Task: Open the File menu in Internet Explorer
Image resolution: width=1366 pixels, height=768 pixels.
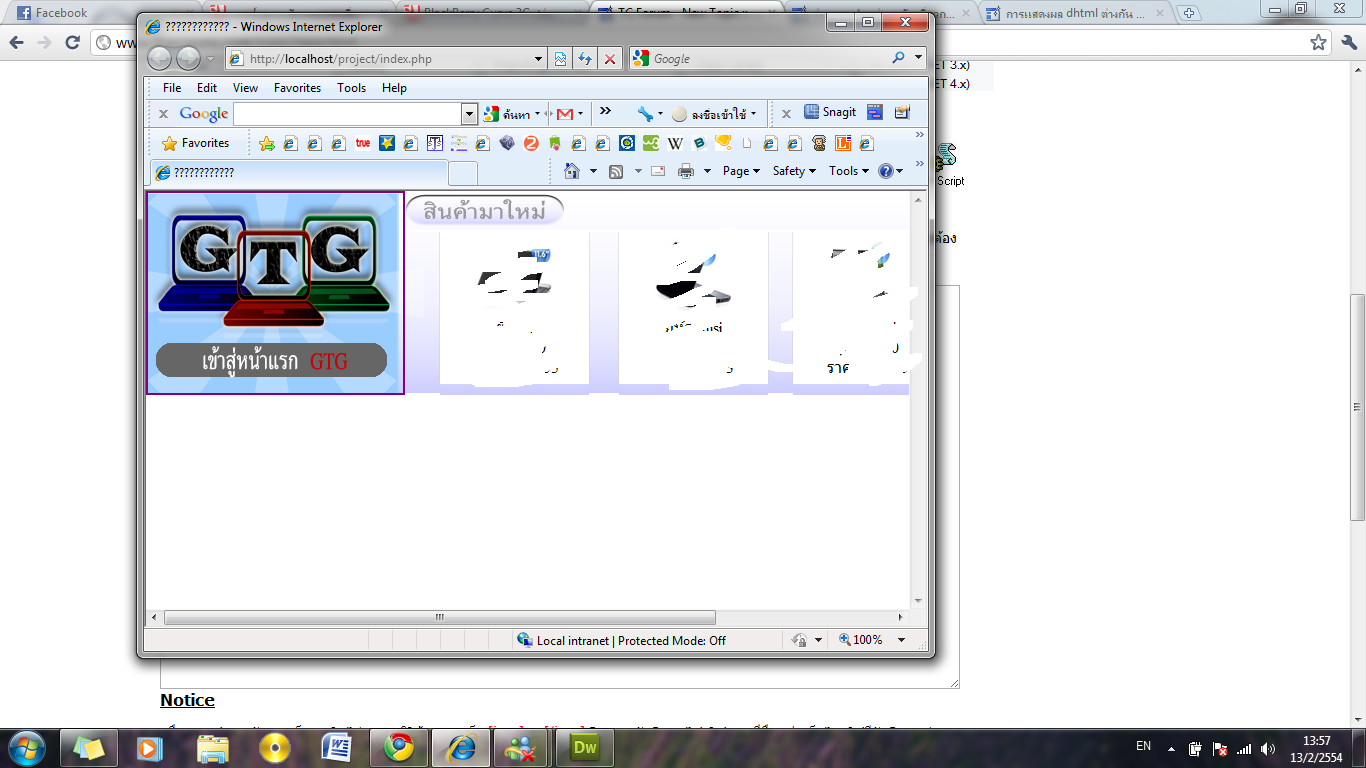Action: [x=172, y=88]
